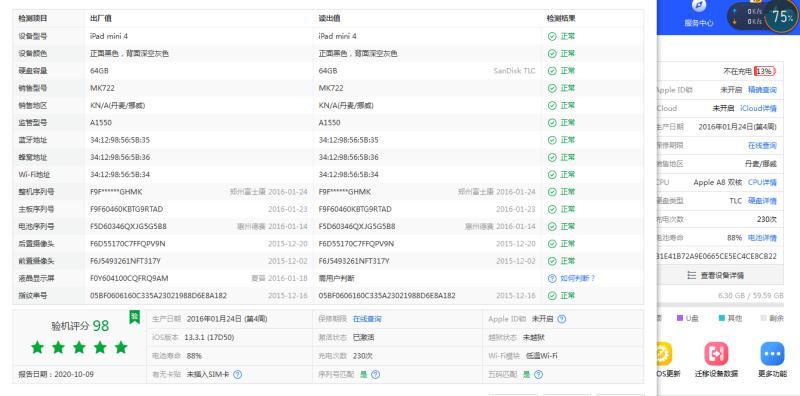The width and height of the screenshot is (800, 396).
Task: Click the help icon beside 序列号匹配
Action: tap(376, 375)
